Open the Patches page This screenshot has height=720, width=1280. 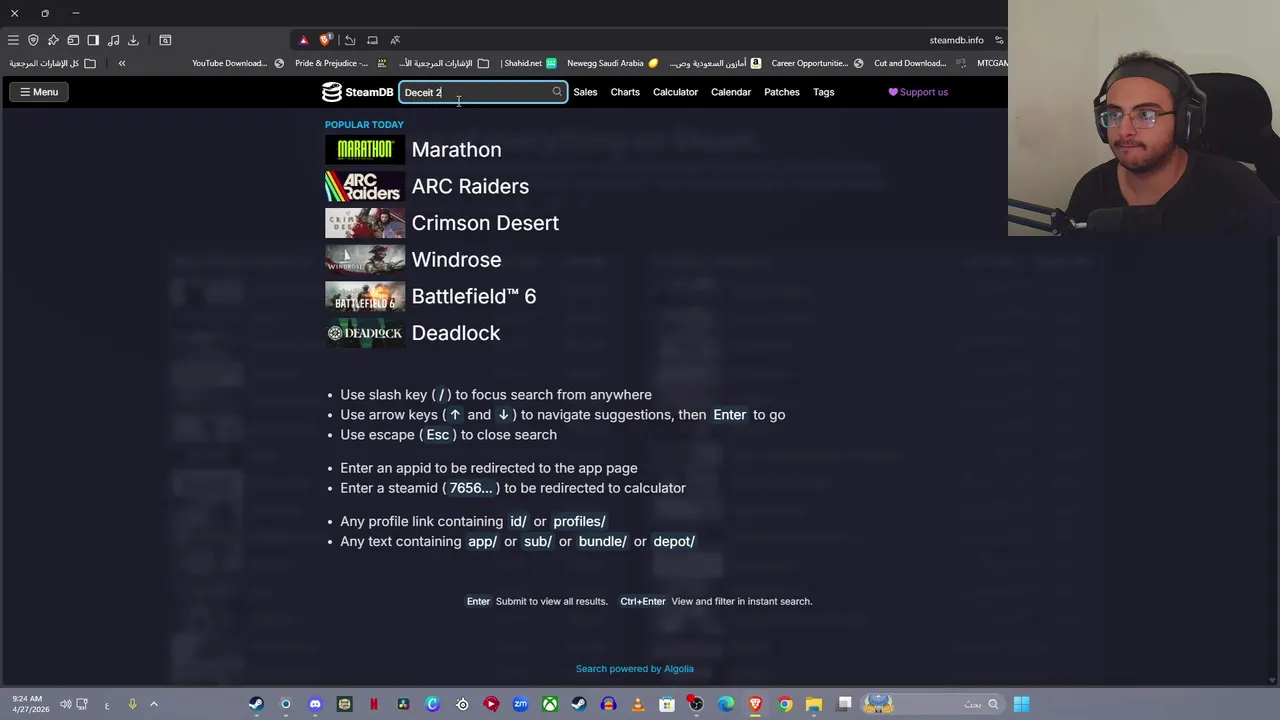(782, 92)
